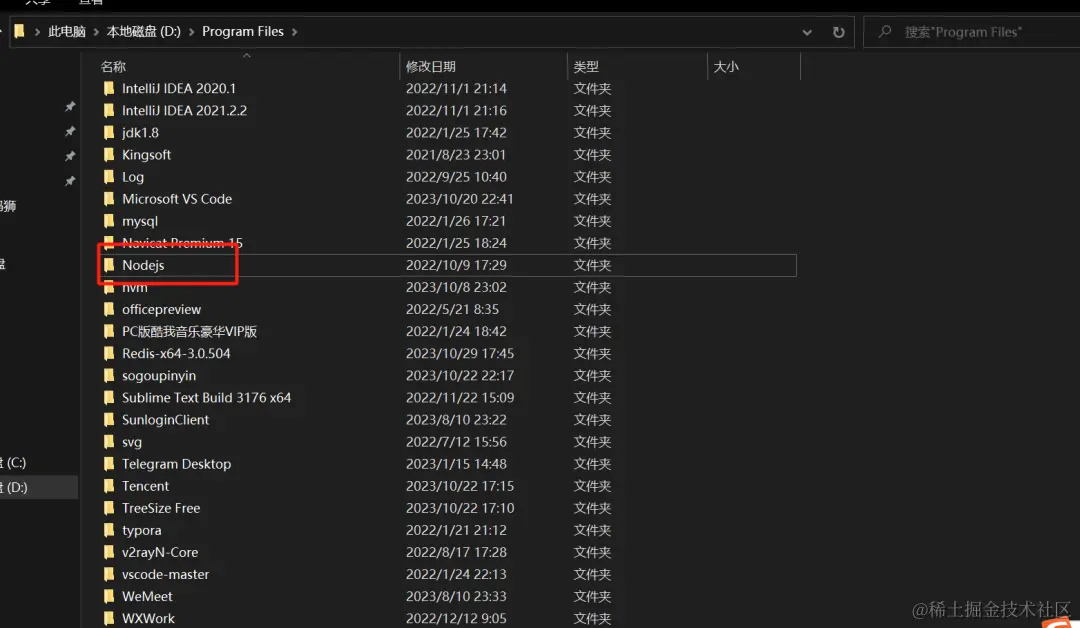Screen dimensions: 1080x628
Task: Select the Kingsoft folder name
Action: pyautogui.click(x=146, y=154)
